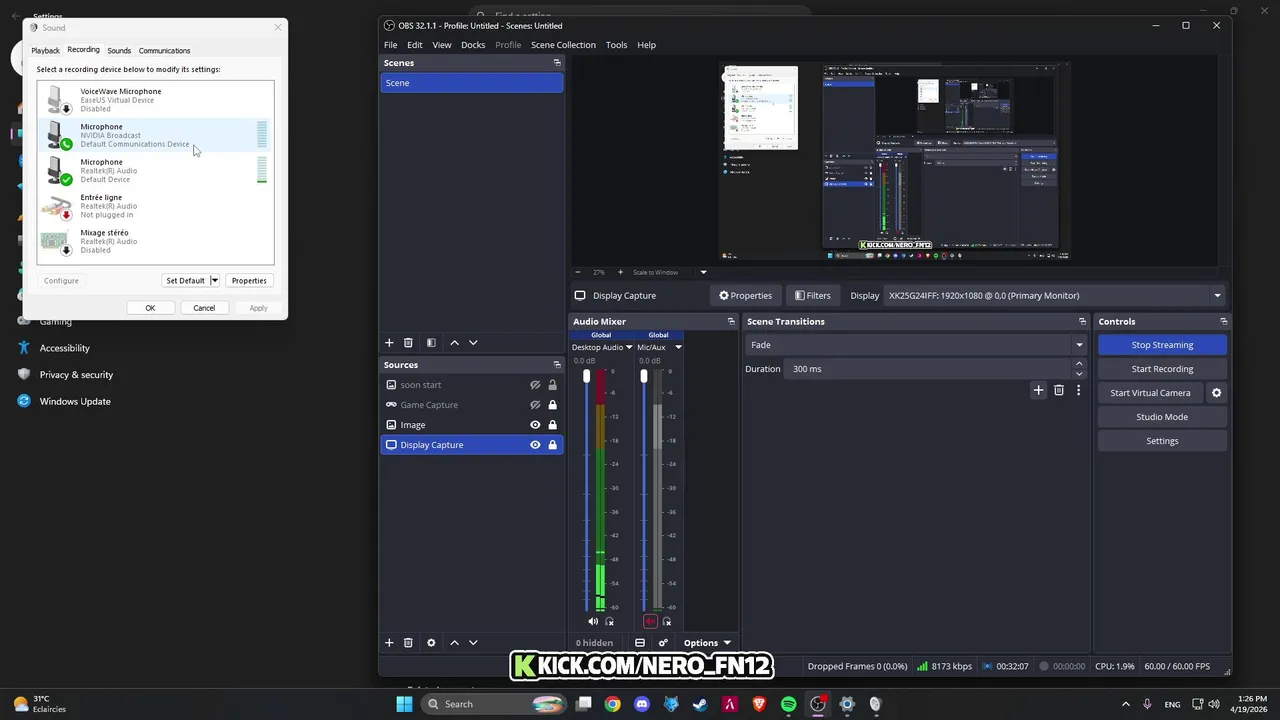Switch audio mixer layout icon
The height and width of the screenshot is (720, 1280).
[x=640, y=643]
